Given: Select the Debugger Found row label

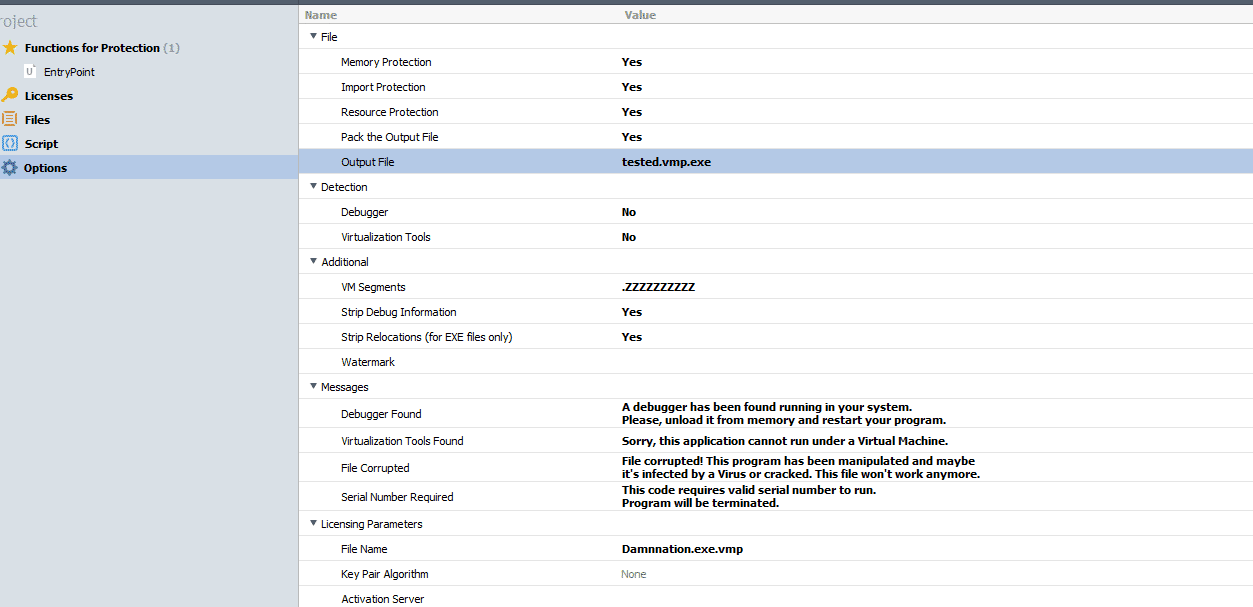Looking at the screenshot, I should point(381,414).
